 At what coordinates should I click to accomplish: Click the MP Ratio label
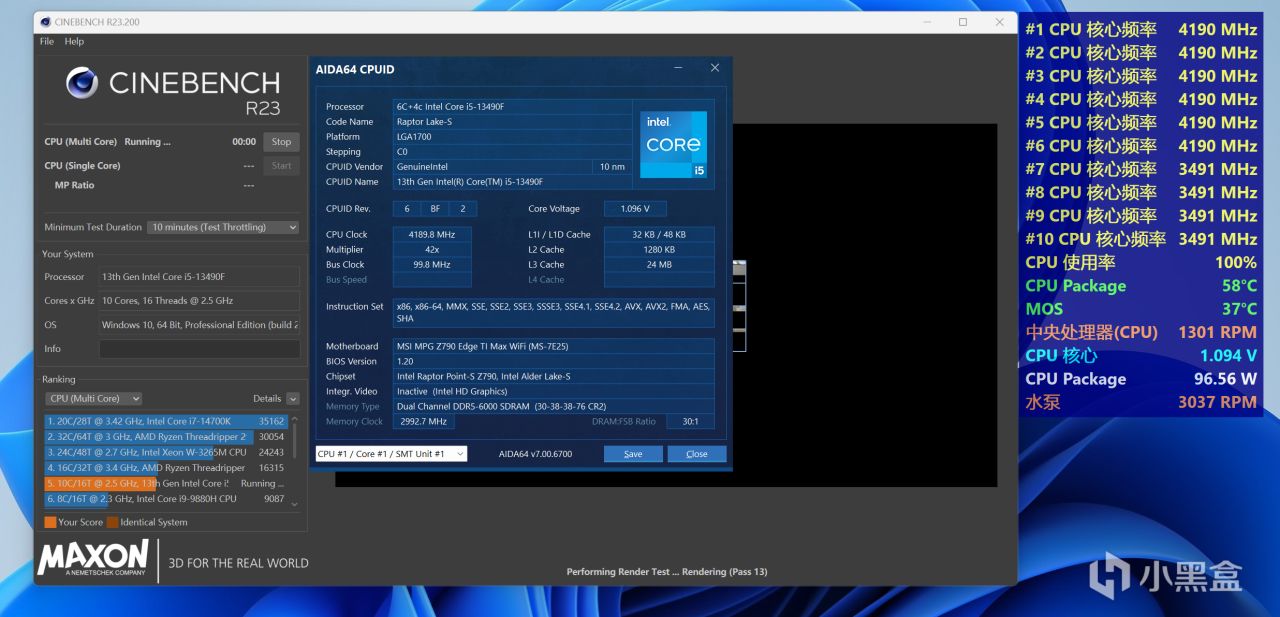click(74, 185)
